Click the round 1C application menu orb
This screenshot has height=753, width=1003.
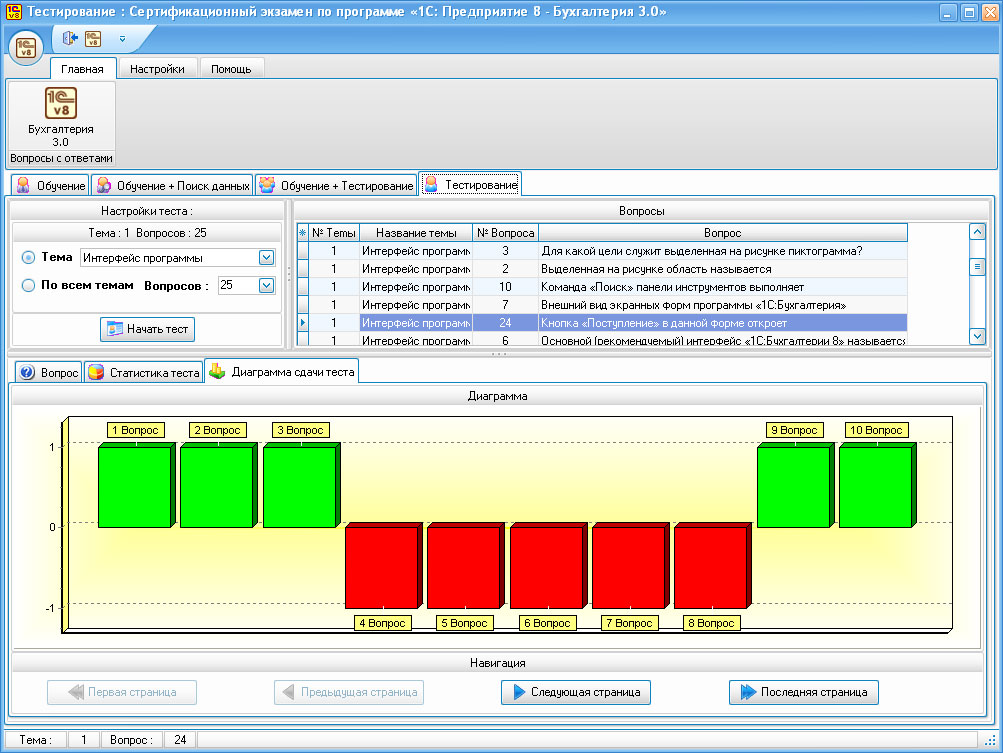tap(26, 48)
